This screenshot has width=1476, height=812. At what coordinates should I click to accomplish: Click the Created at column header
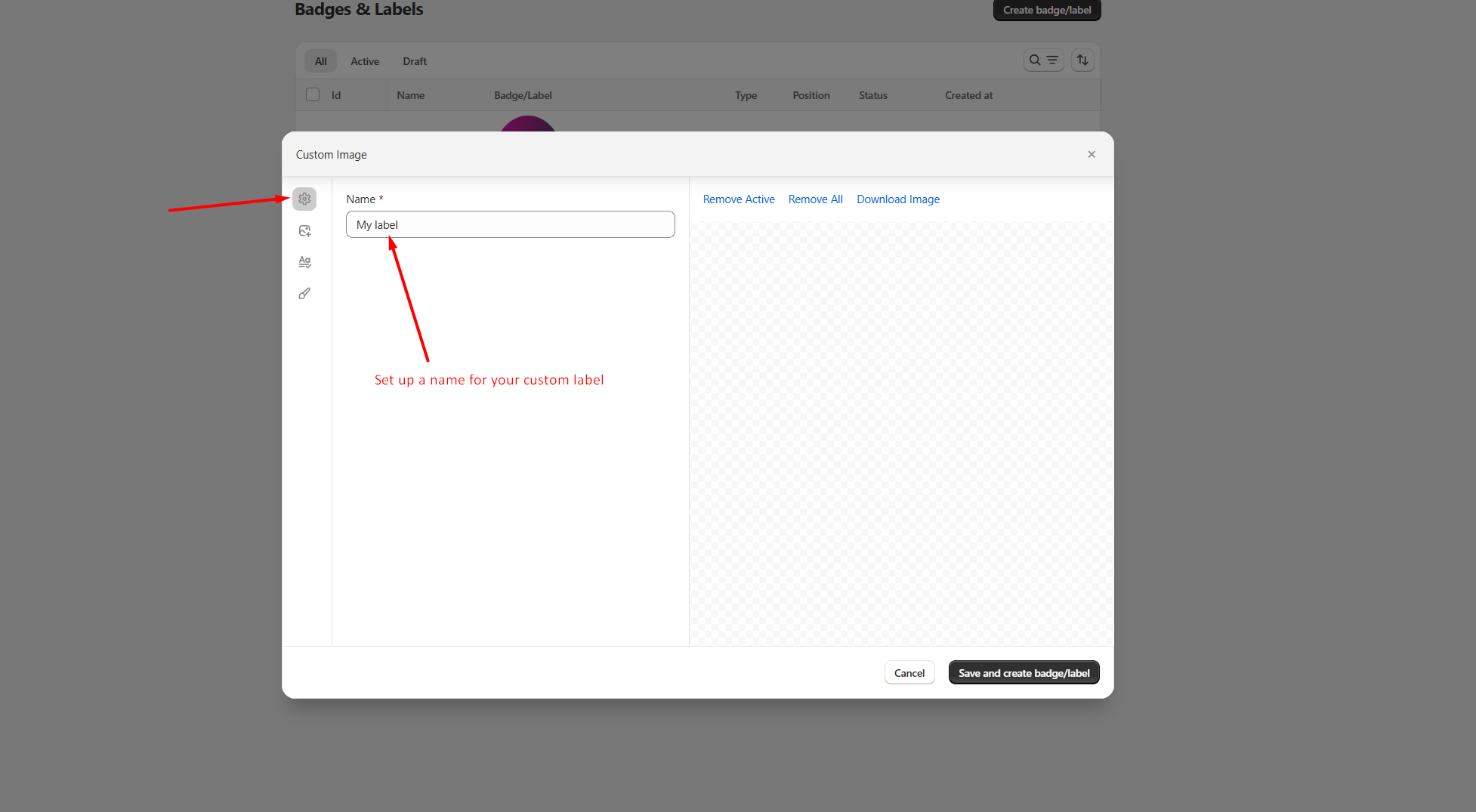click(968, 96)
